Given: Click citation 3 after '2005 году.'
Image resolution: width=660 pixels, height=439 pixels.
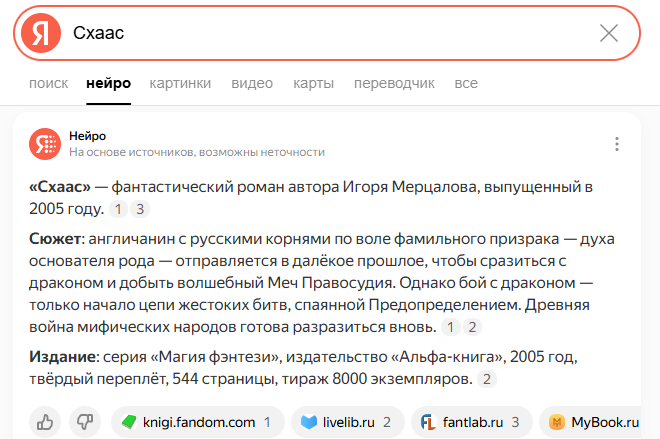Looking at the screenshot, I should click(140, 209).
